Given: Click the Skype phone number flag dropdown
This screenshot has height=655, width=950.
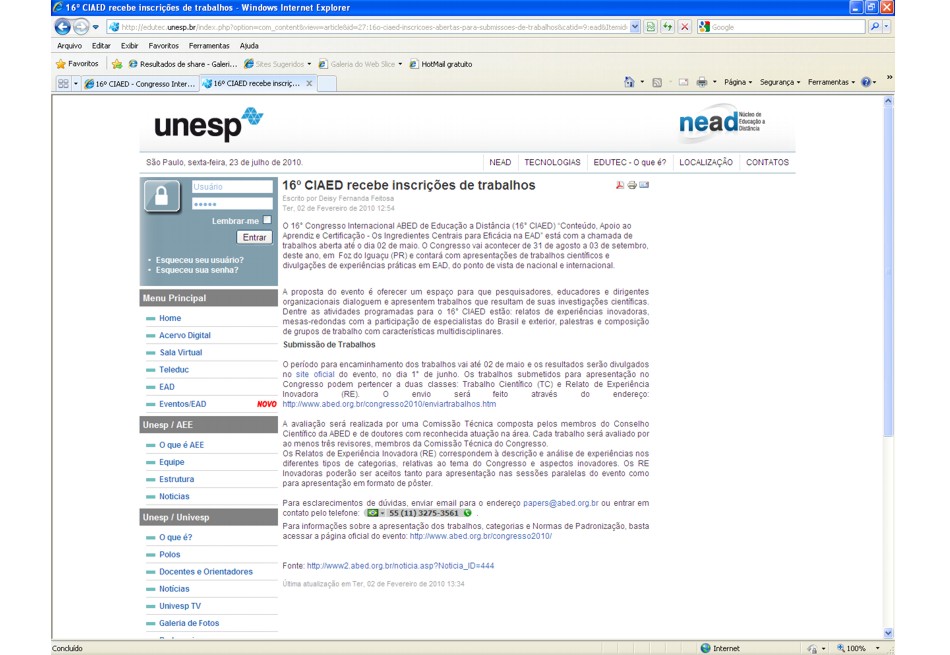Looking at the screenshot, I should [375, 513].
